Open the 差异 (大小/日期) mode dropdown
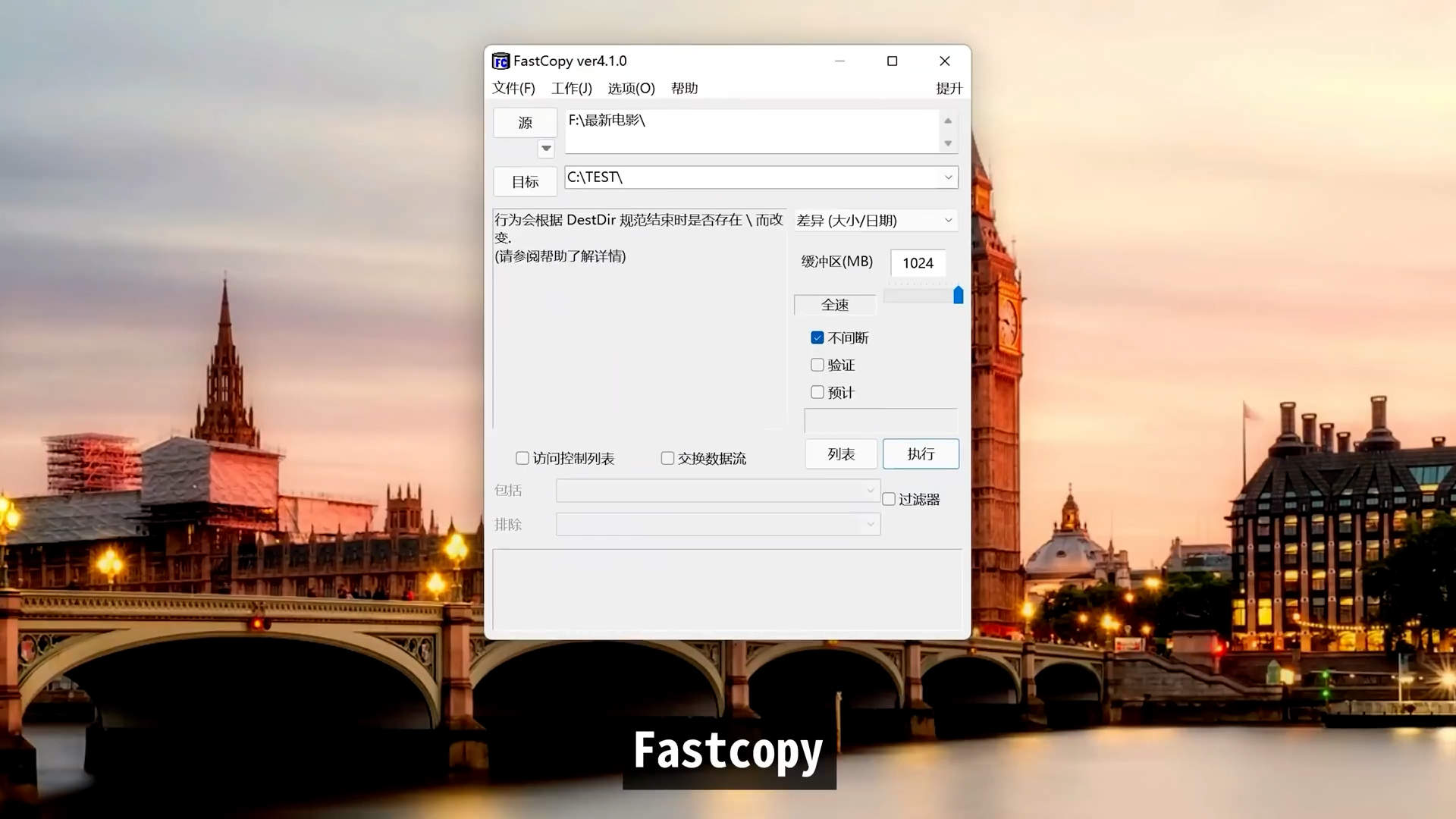Image resolution: width=1456 pixels, height=819 pixels. pyautogui.click(x=948, y=220)
